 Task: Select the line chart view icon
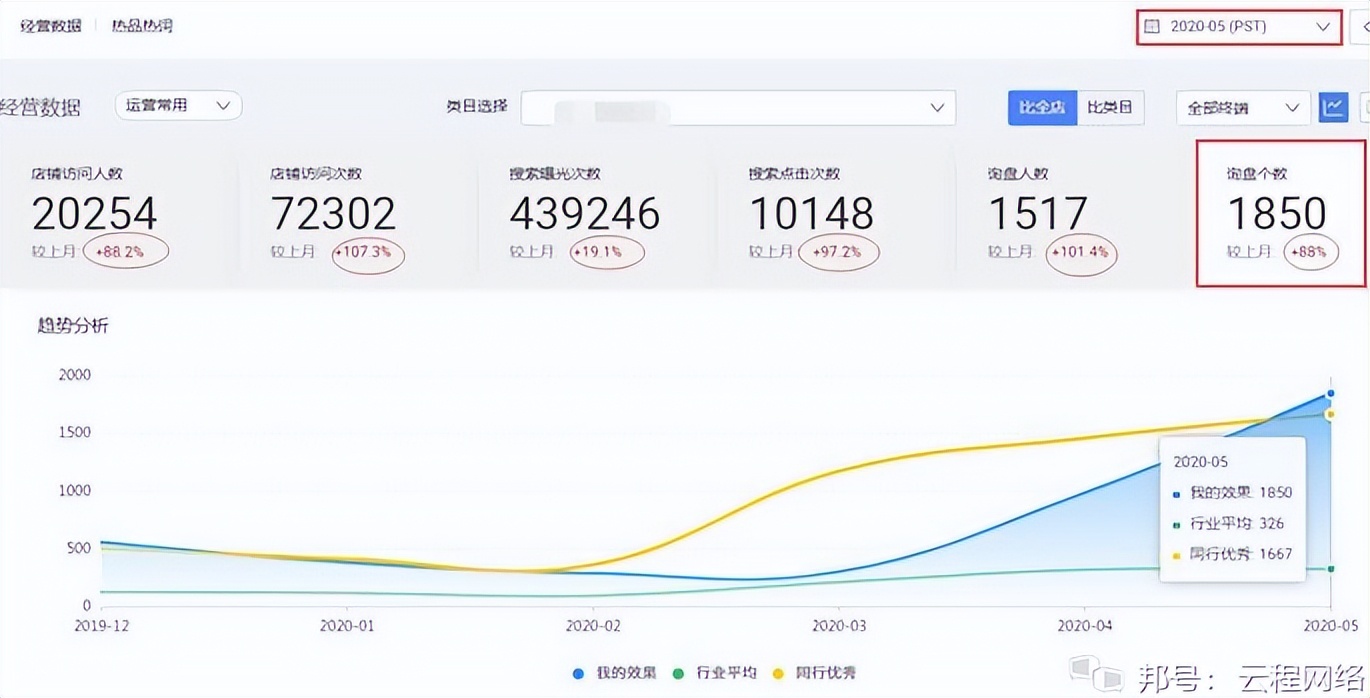point(1333,107)
